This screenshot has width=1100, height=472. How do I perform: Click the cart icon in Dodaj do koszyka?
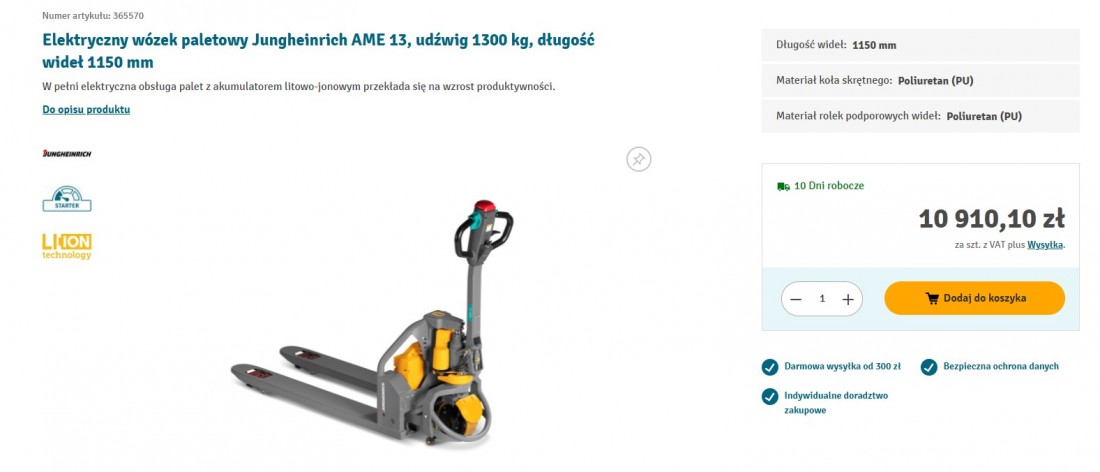pyautogui.click(x=932, y=298)
